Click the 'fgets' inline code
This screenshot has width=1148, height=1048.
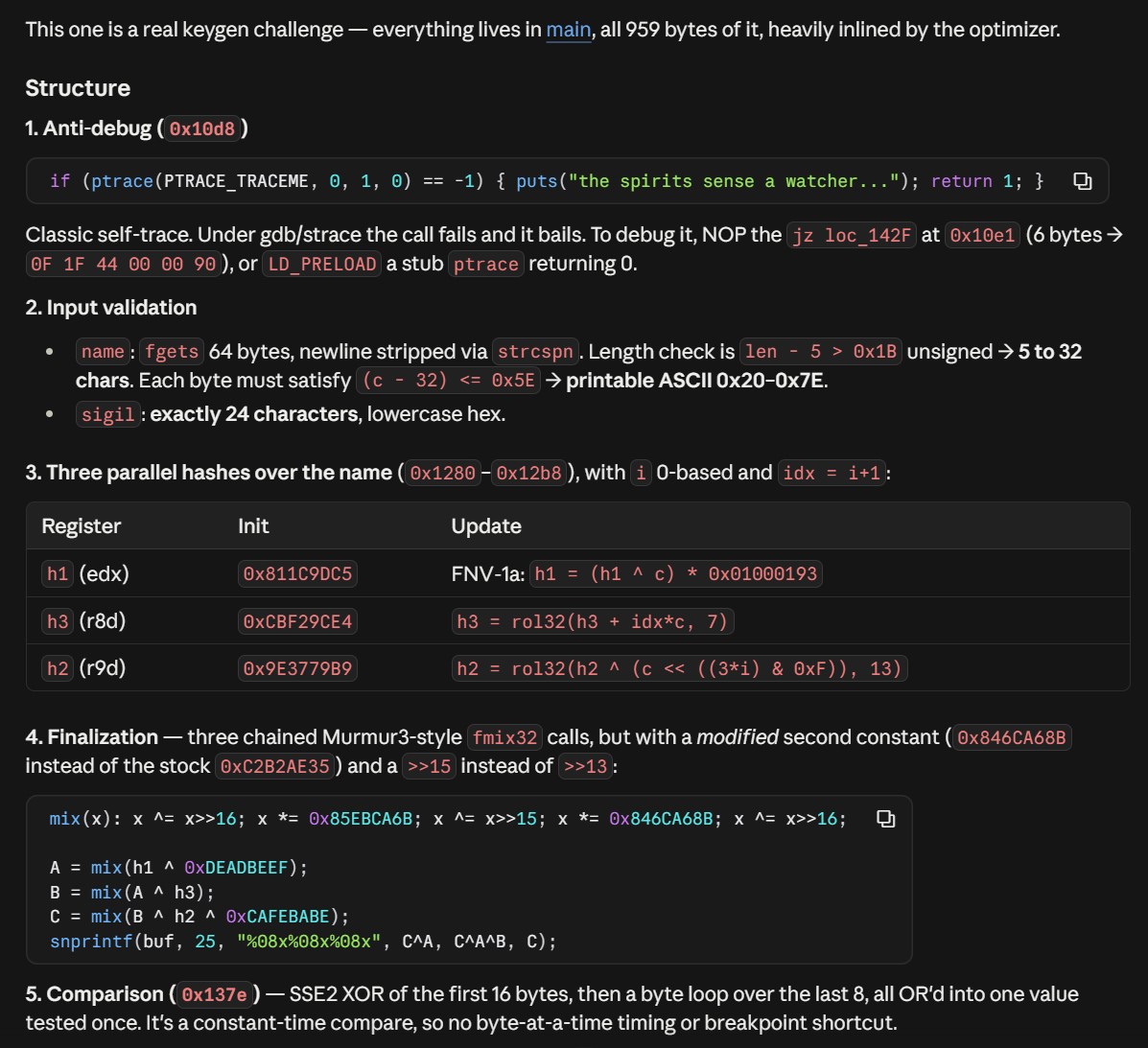tap(172, 352)
